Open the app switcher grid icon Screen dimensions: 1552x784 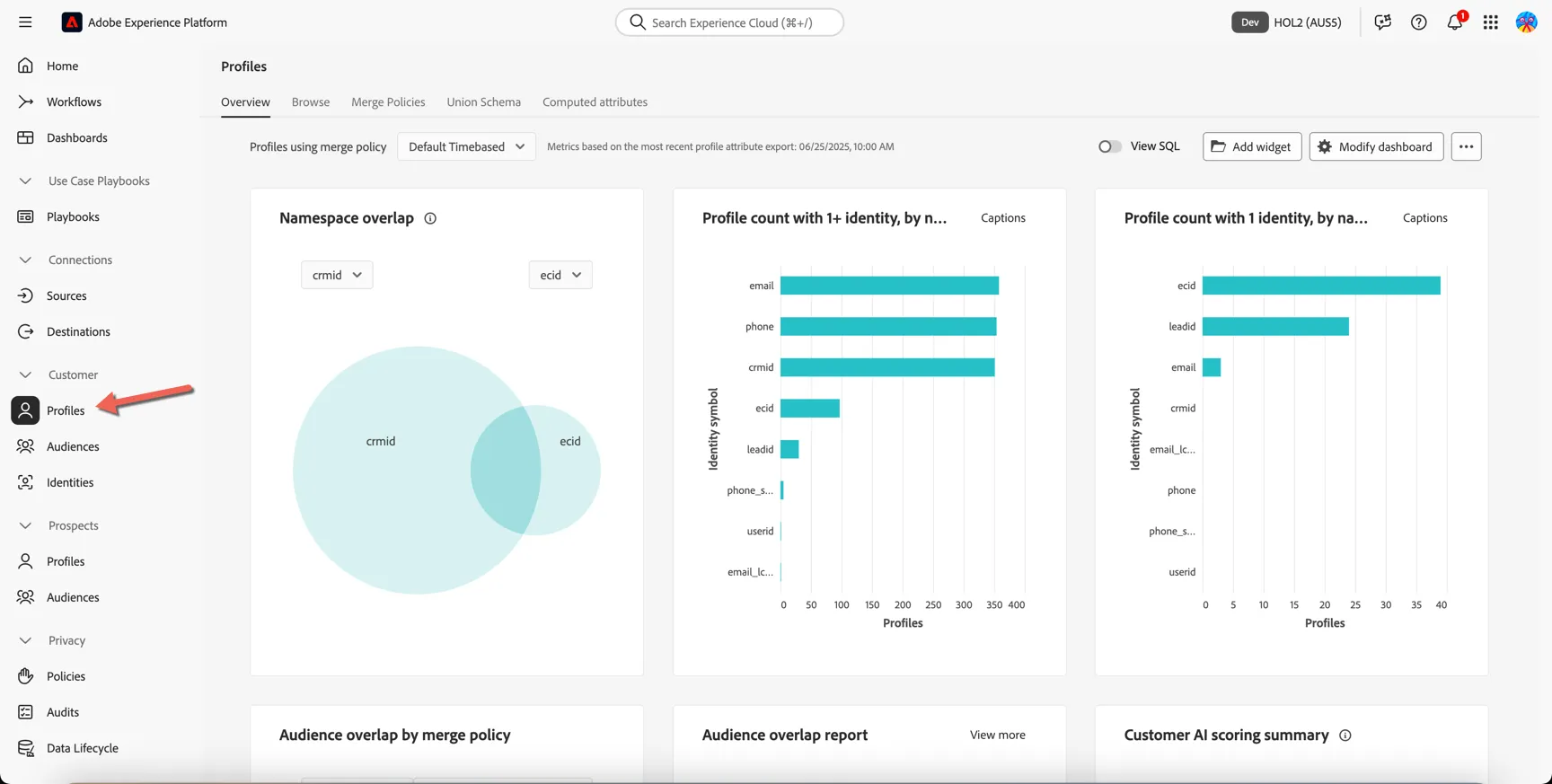pyautogui.click(x=1491, y=22)
